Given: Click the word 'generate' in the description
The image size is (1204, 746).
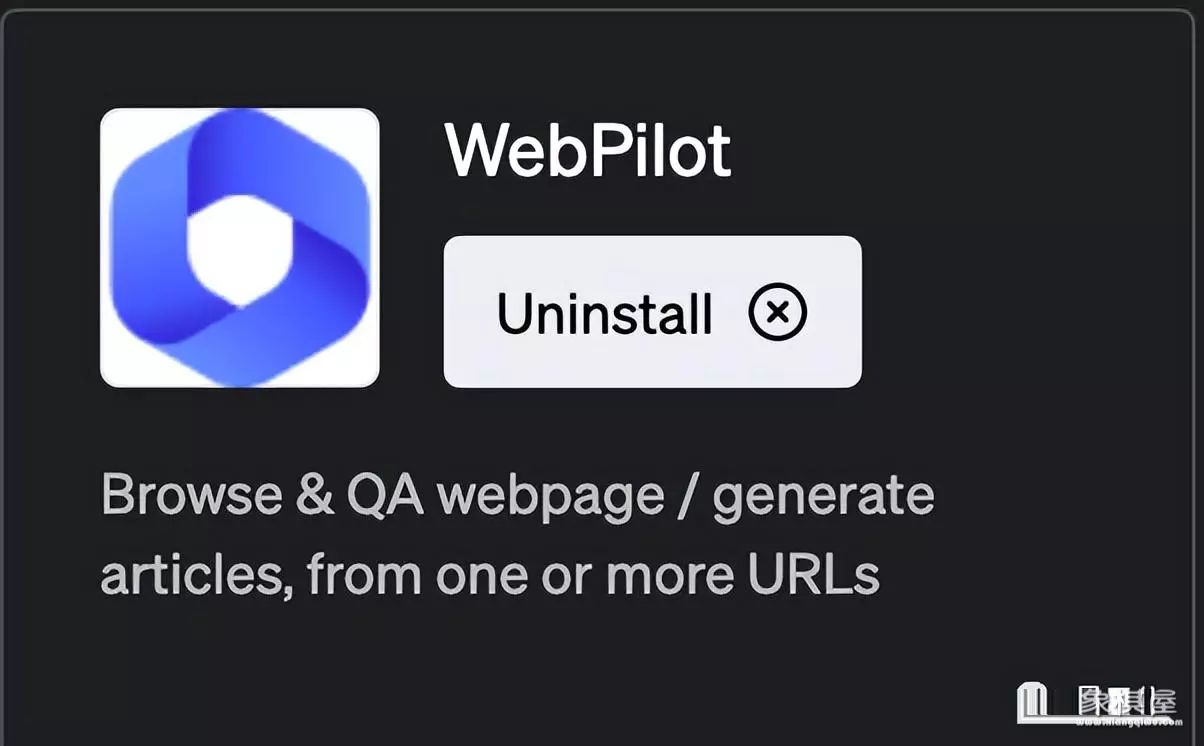Looking at the screenshot, I should (823, 498).
